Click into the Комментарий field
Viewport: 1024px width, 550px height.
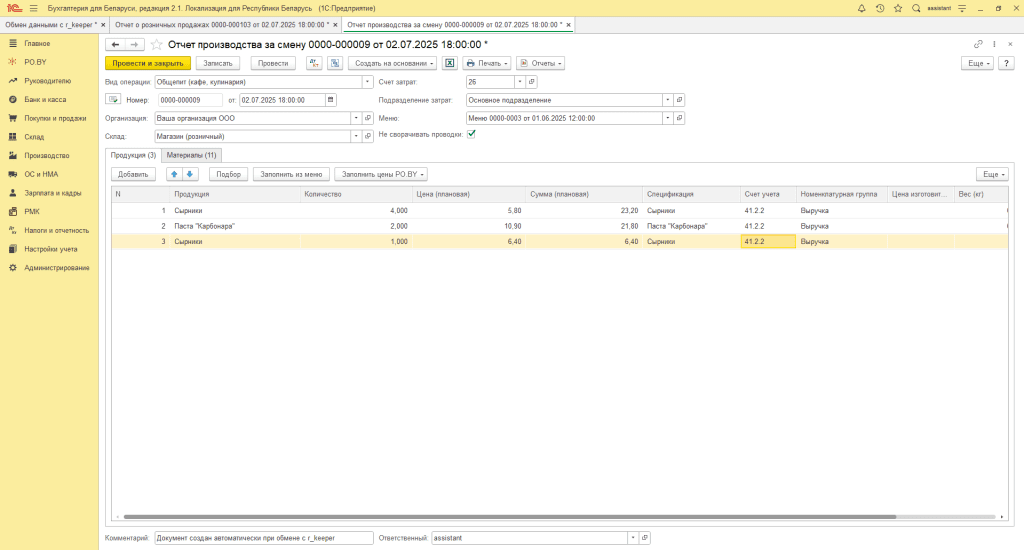tap(264, 538)
